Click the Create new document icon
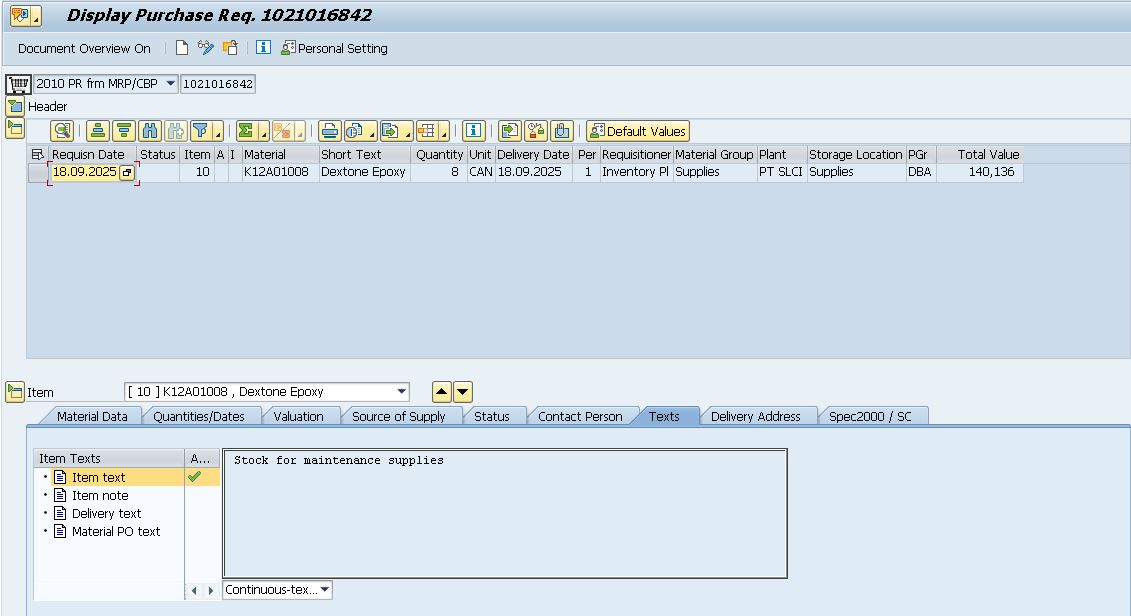Viewport: 1131px width, 616px height. tap(182, 48)
